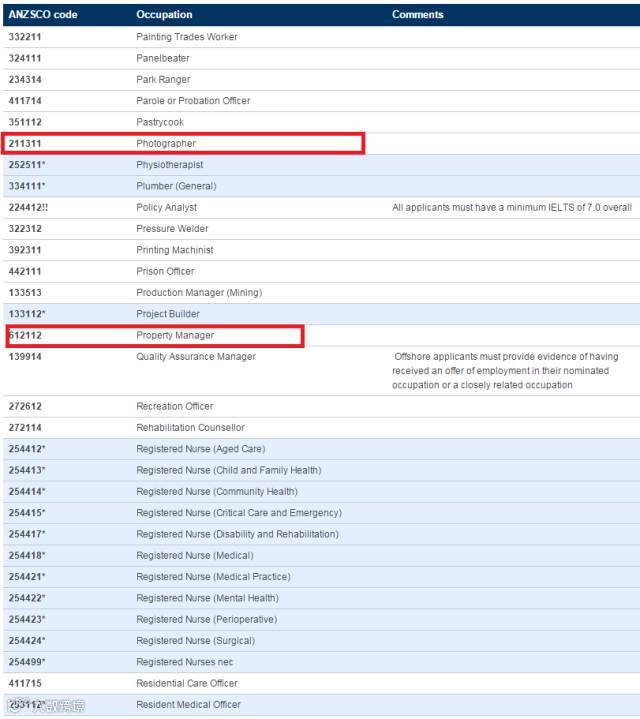Select code 324111 cell
This screenshot has height=719, width=640.
(x=25, y=58)
